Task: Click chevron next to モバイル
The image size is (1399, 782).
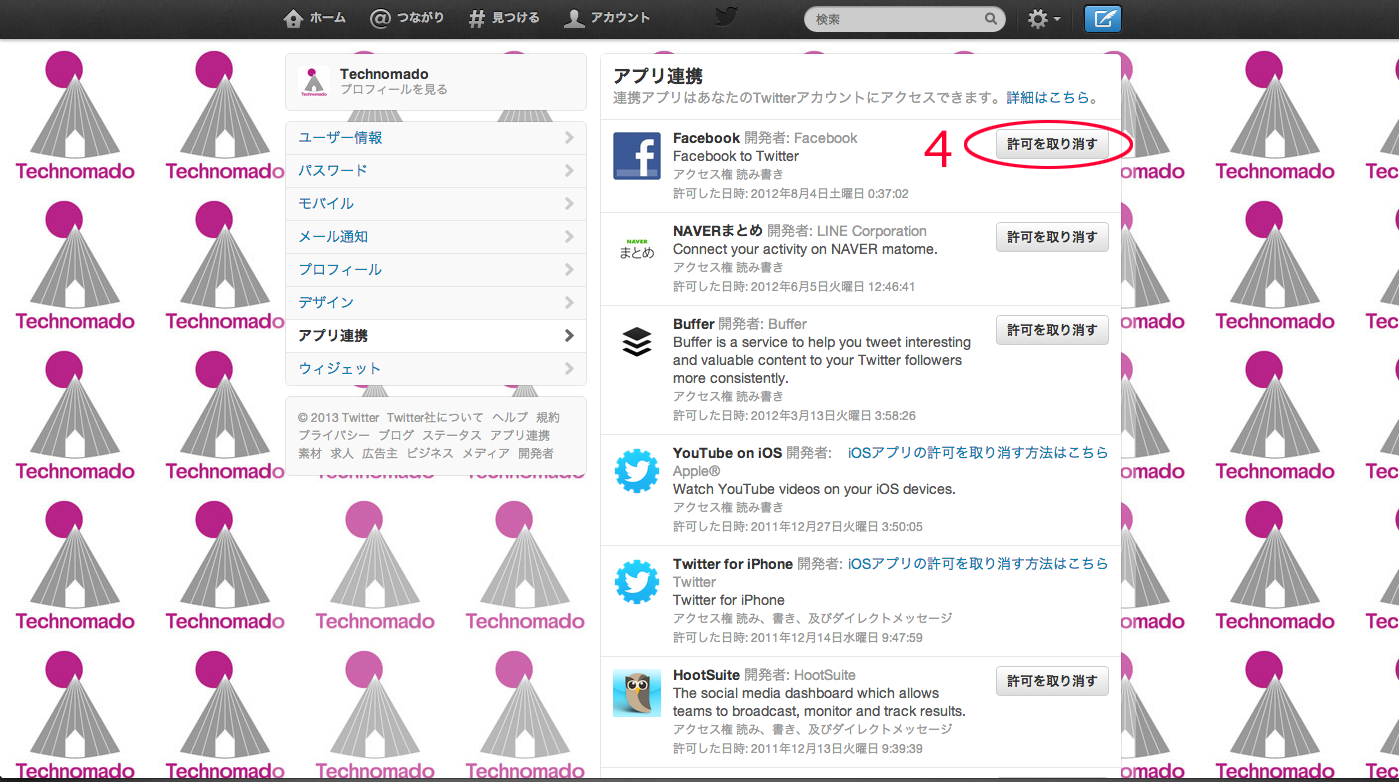Action: pyautogui.click(x=569, y=204)
